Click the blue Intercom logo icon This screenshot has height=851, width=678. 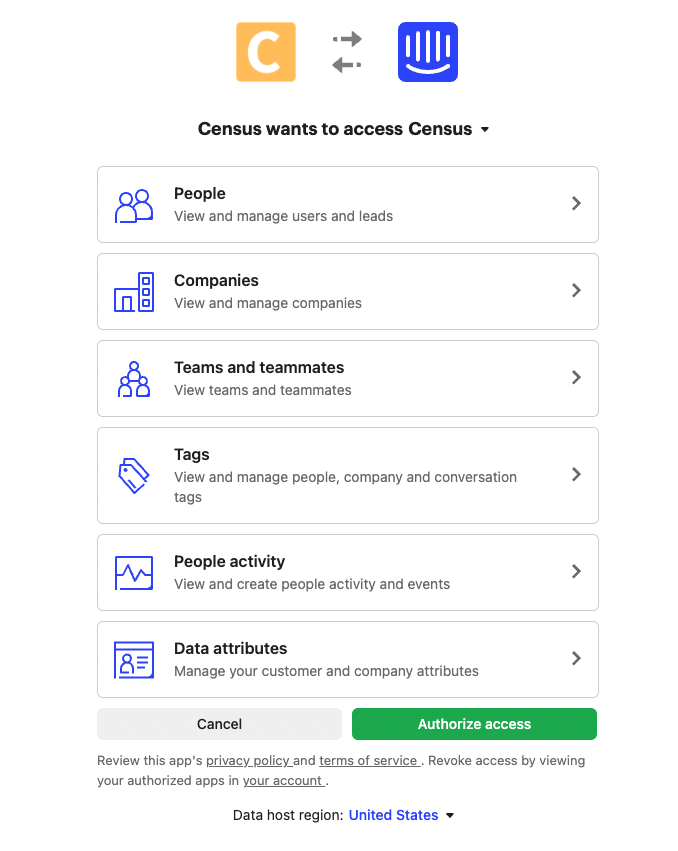[x=427, y=52]
